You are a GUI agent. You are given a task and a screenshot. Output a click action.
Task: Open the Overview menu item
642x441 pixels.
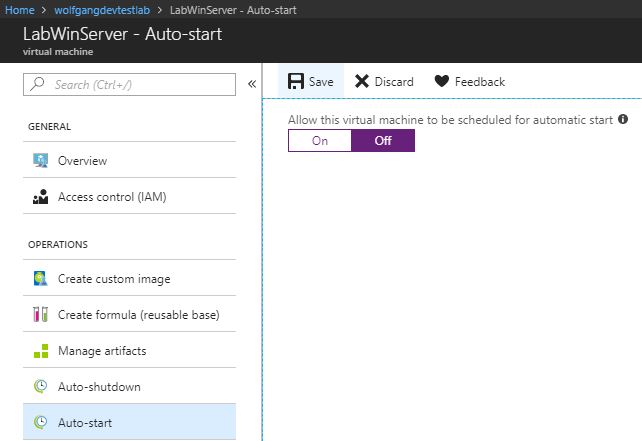point(129,160)
